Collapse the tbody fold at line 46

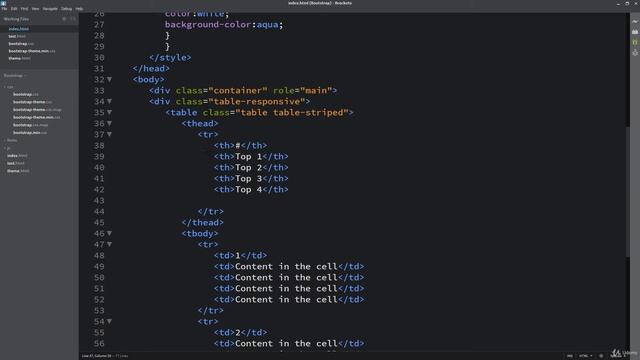pos(109,233)
